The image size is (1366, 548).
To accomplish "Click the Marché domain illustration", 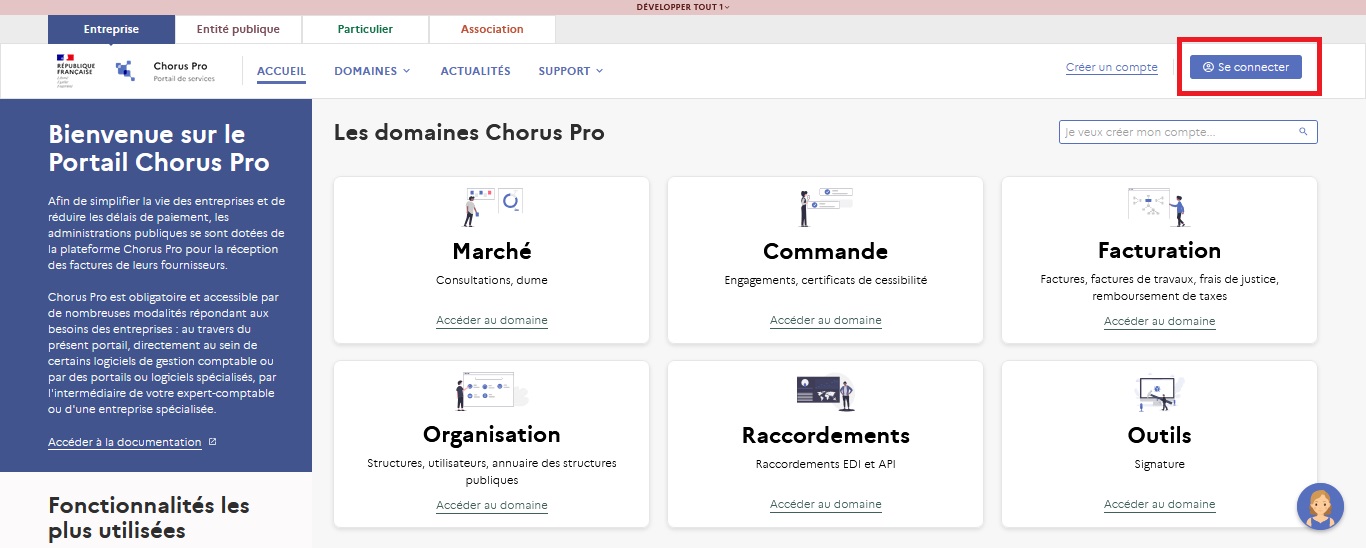I will click(x=492, y=206).
